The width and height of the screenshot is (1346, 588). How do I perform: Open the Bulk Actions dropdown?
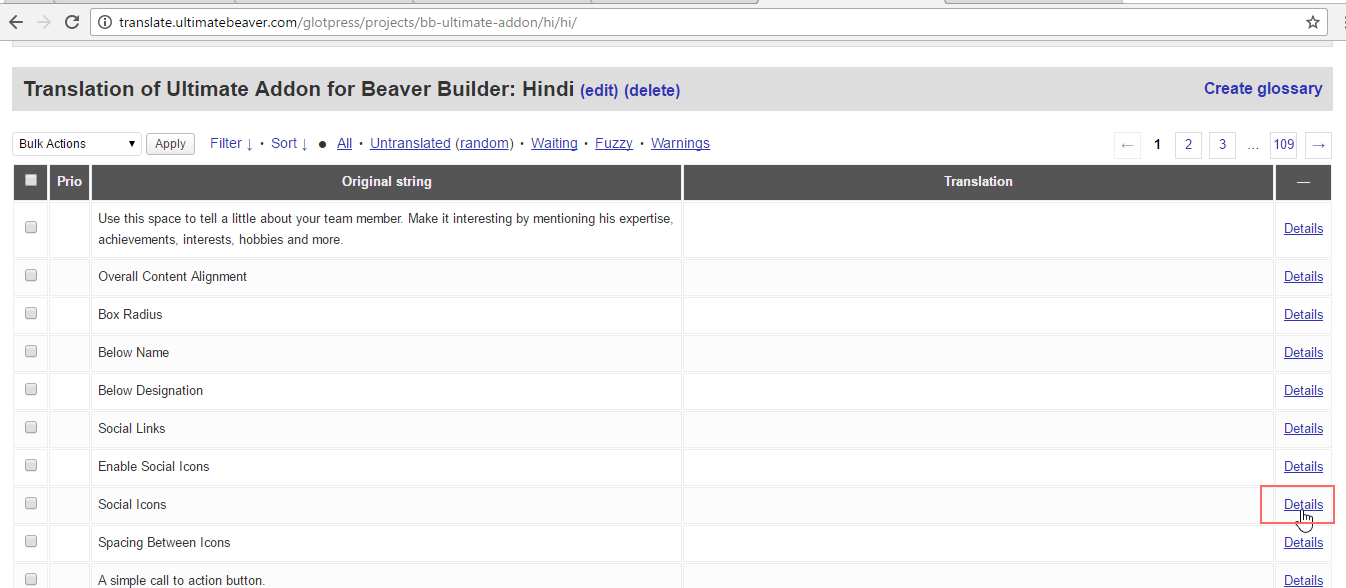(x=77, y=144)
